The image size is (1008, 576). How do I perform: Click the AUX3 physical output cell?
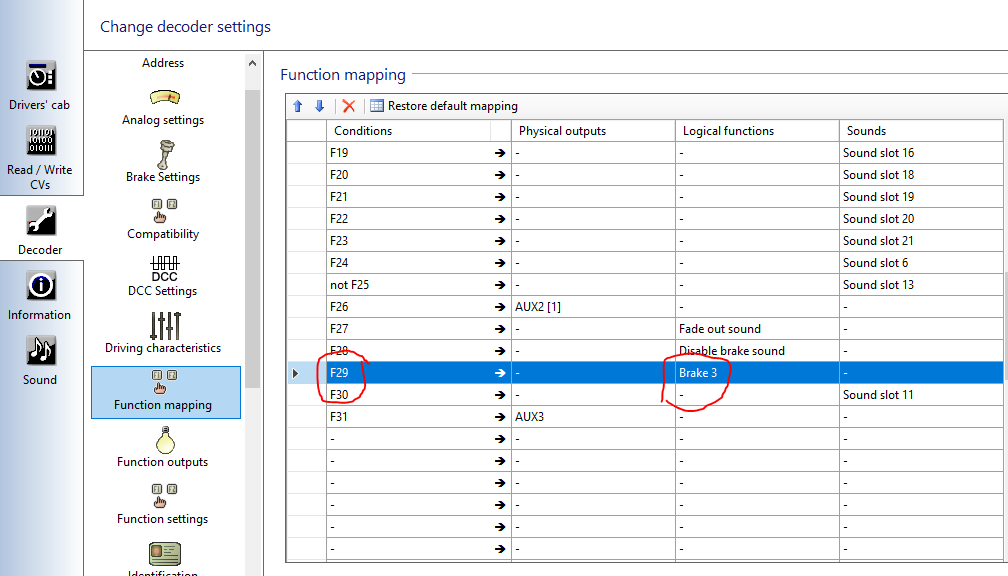593,417
